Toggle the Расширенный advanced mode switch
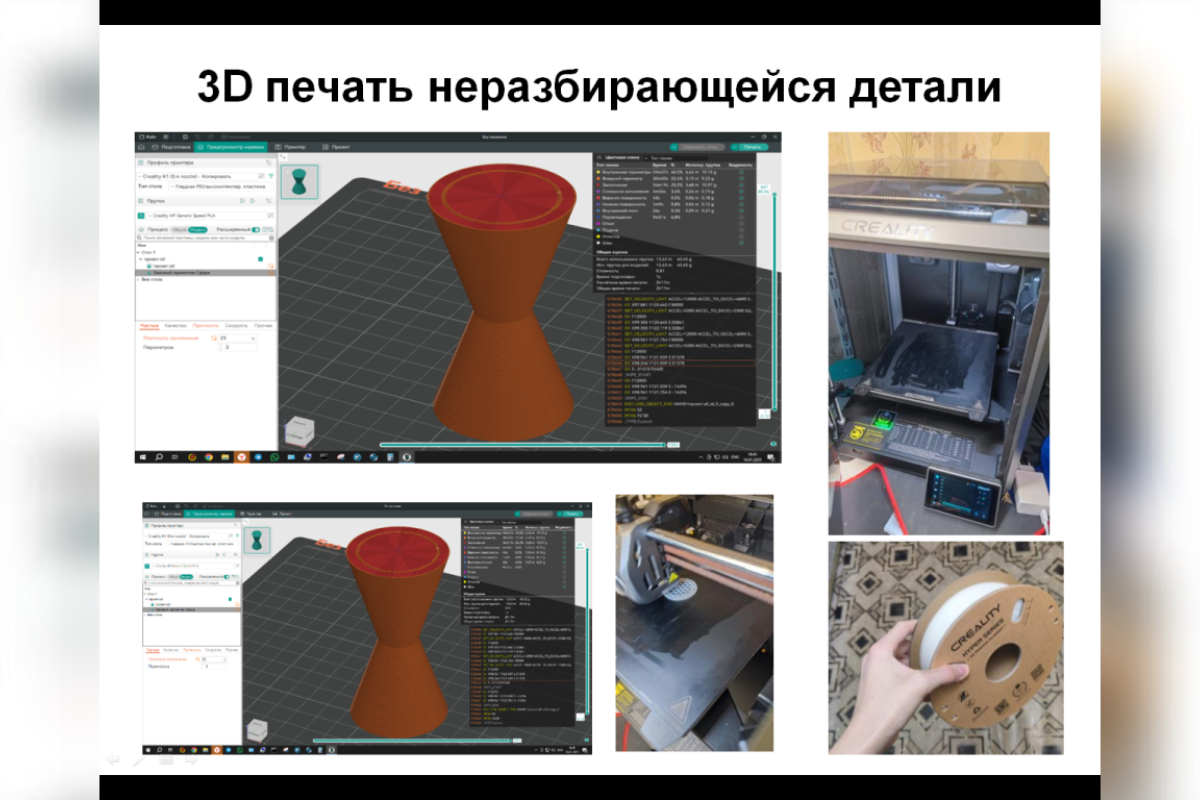This screenshot has height=800, width=1200. (x=255, y=229)
